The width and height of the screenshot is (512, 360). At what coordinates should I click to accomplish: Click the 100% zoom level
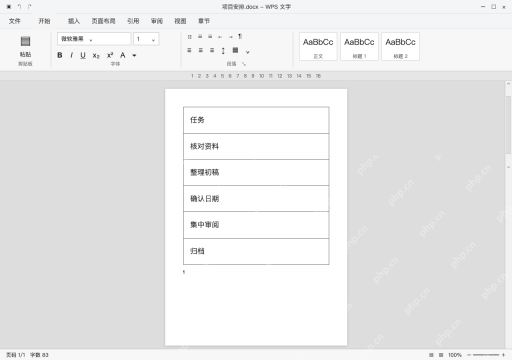tap(455, 355)
